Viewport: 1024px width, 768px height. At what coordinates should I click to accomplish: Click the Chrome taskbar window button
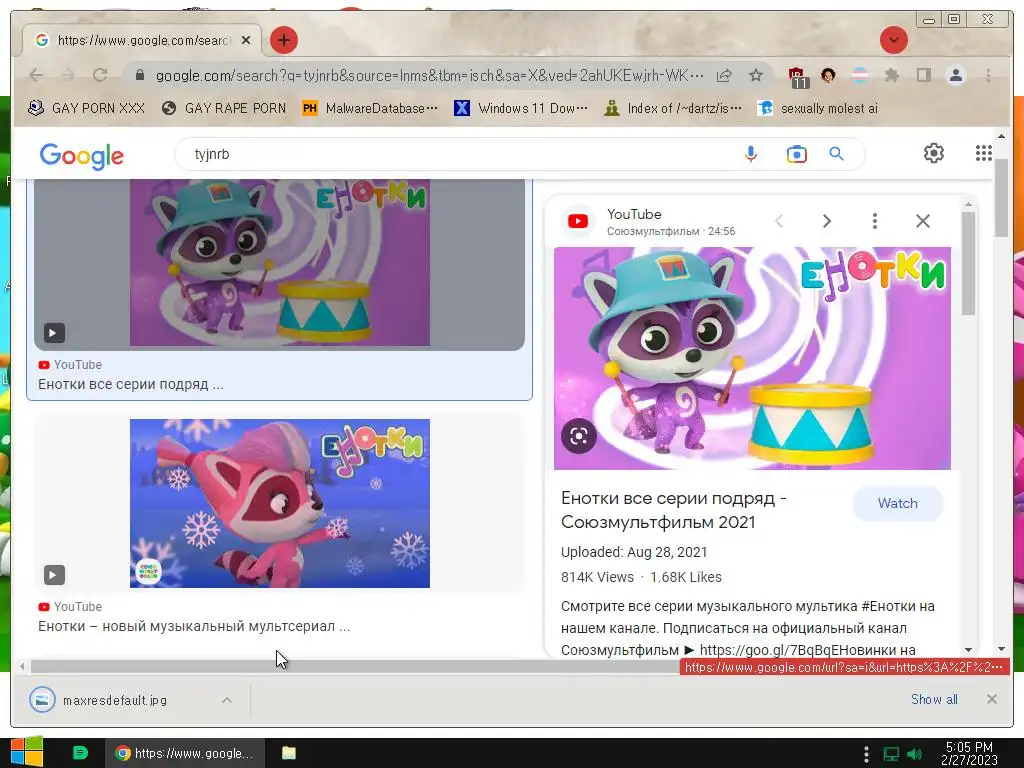(x=185, y=753)
